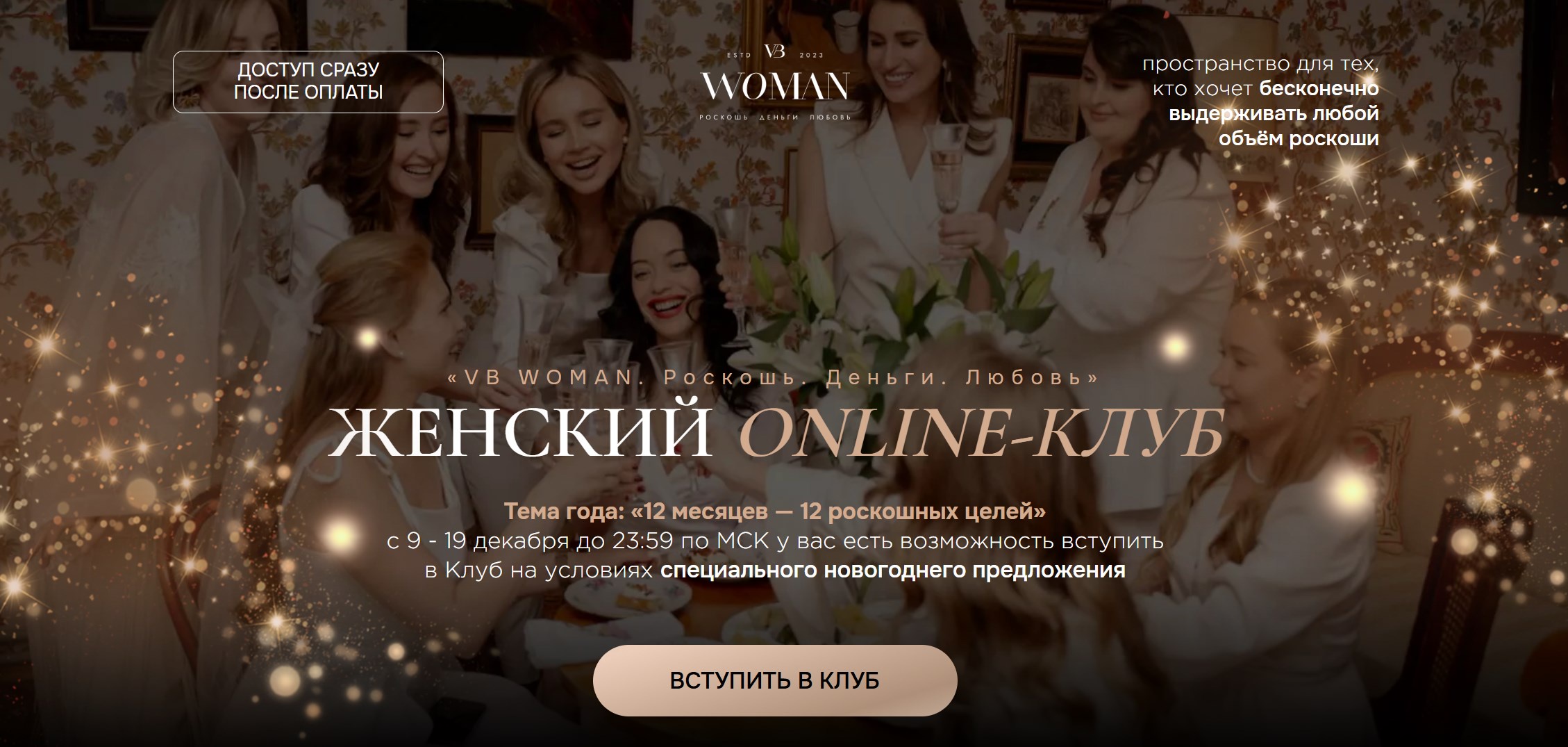Click специального новогоднего предложения bold text

click(892, 570)
